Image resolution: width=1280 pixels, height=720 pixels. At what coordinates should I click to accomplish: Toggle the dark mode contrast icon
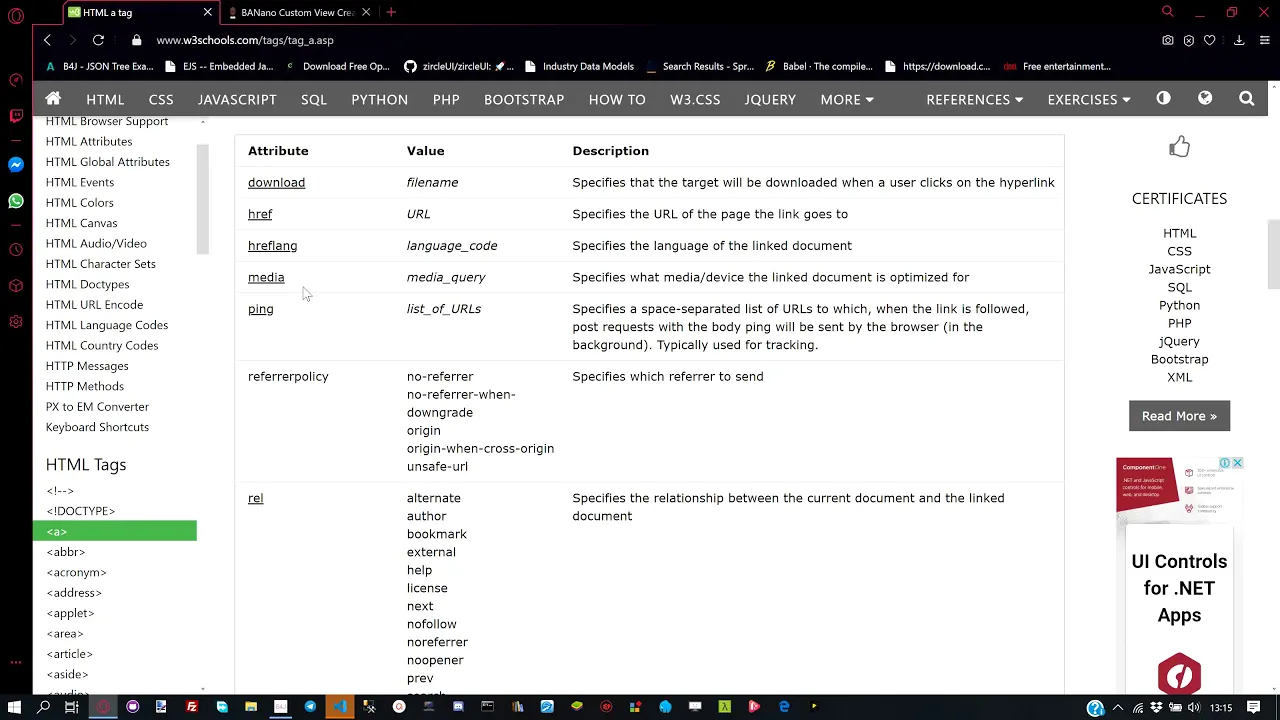point(1163,98)
